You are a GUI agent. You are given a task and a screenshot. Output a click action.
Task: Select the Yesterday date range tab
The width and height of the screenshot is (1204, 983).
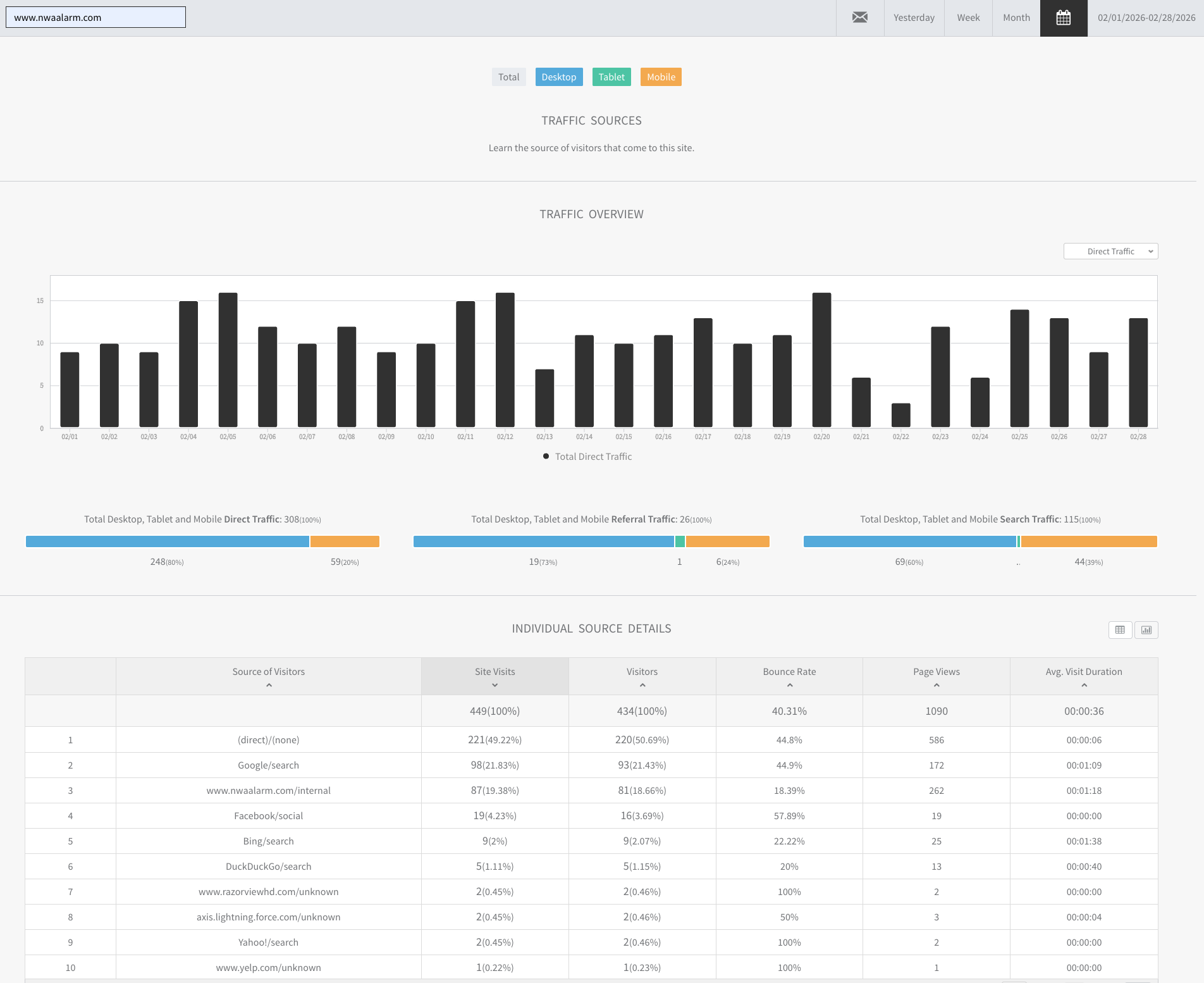click(x=914, y=18)
